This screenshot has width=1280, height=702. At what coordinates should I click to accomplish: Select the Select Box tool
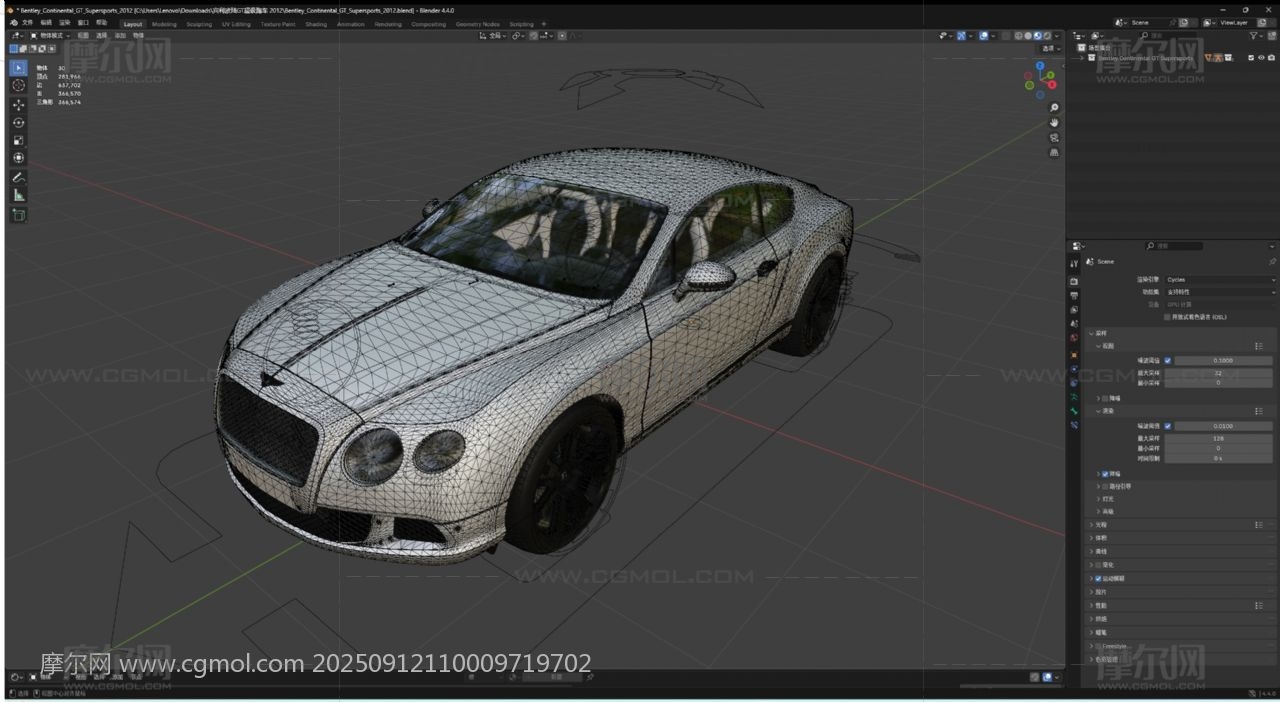[18, 68]
